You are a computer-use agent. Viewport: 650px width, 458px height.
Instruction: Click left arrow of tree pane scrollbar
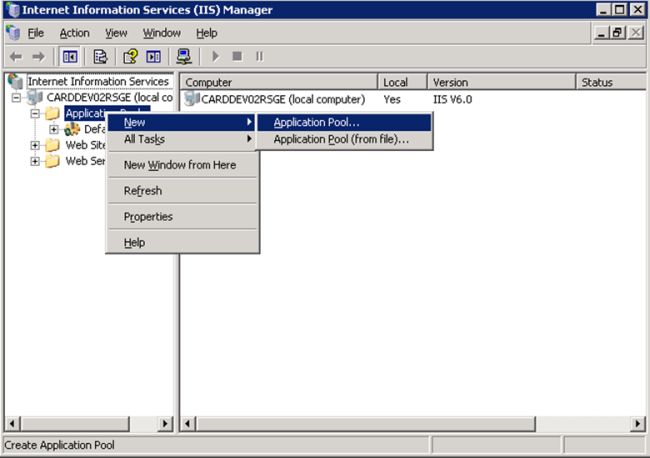click(x=12, y=424)
